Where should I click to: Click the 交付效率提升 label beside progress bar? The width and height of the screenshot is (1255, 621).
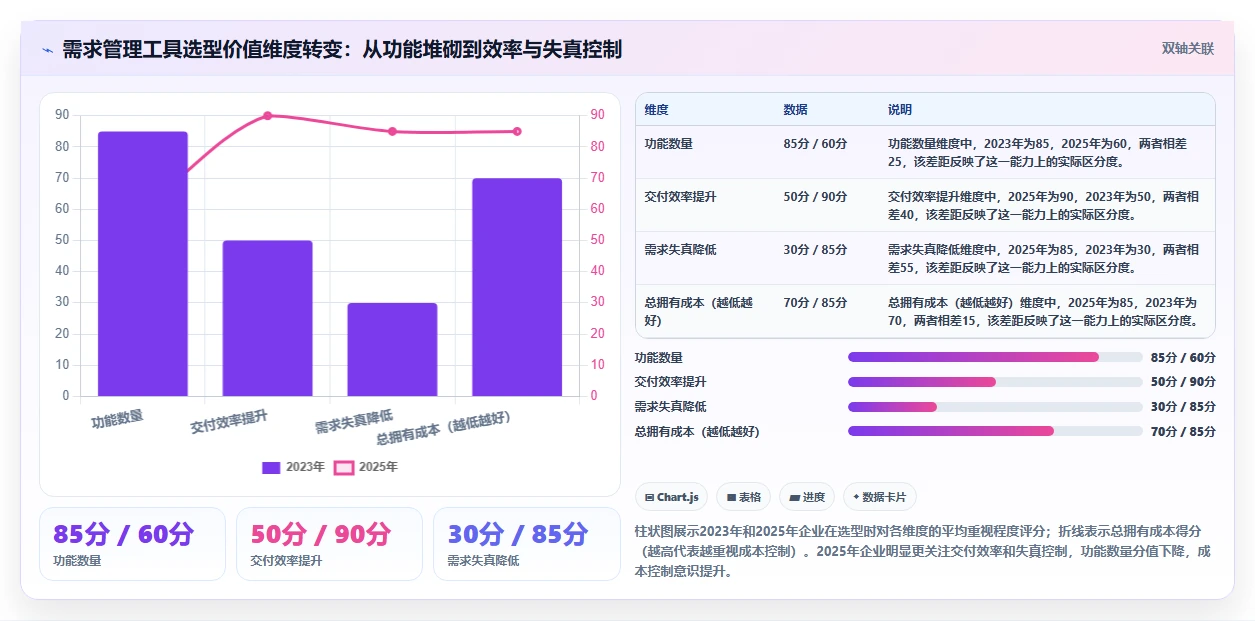coord(671,382)
